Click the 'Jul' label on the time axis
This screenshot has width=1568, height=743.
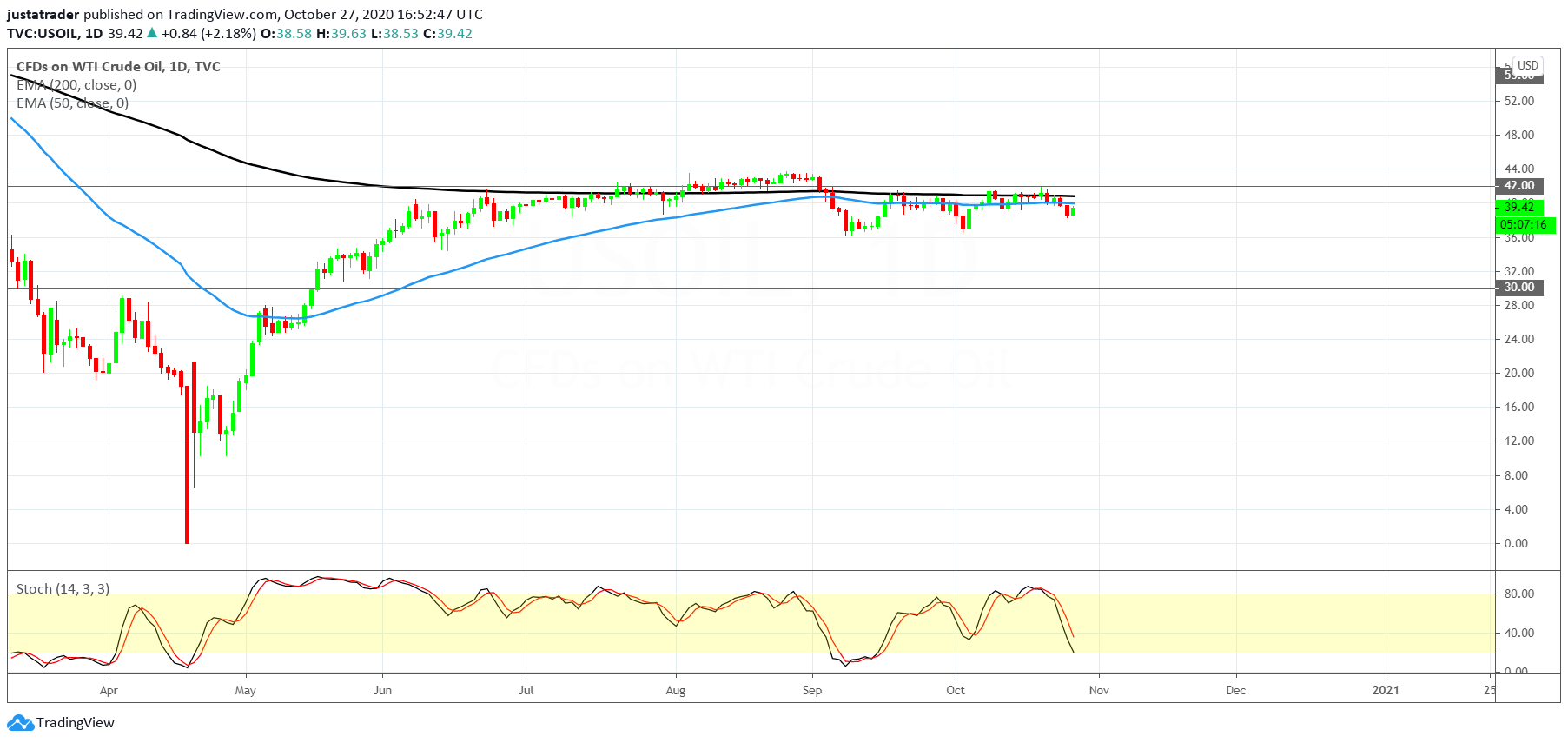pos(526,691)
